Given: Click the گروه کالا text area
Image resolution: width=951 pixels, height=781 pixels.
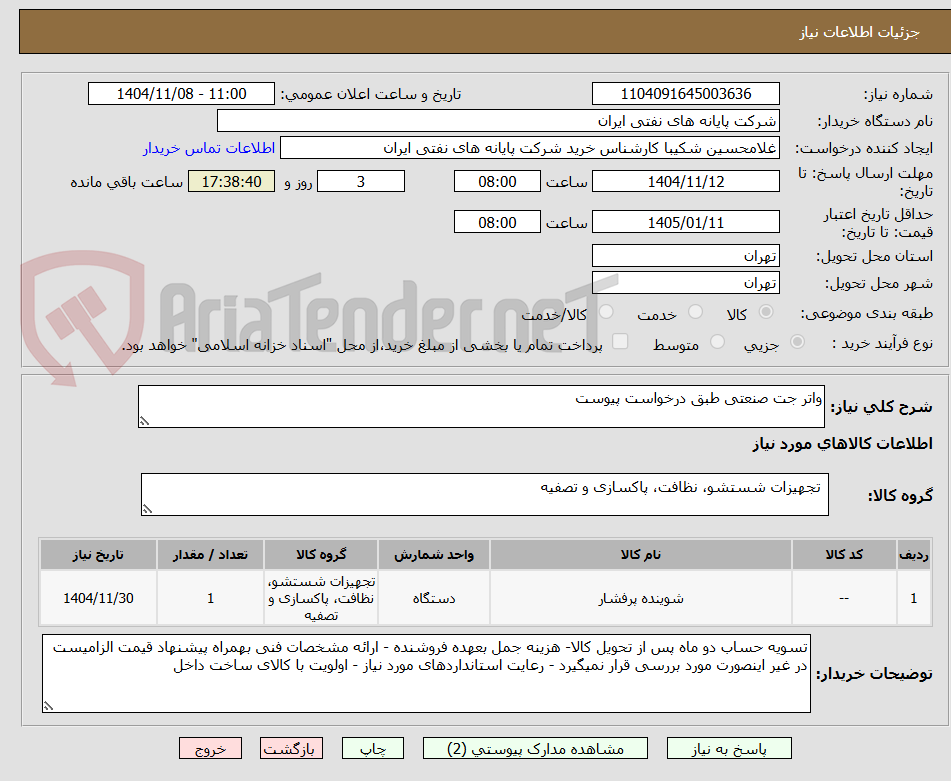Looking at the screenshot, I should point(485,495).
